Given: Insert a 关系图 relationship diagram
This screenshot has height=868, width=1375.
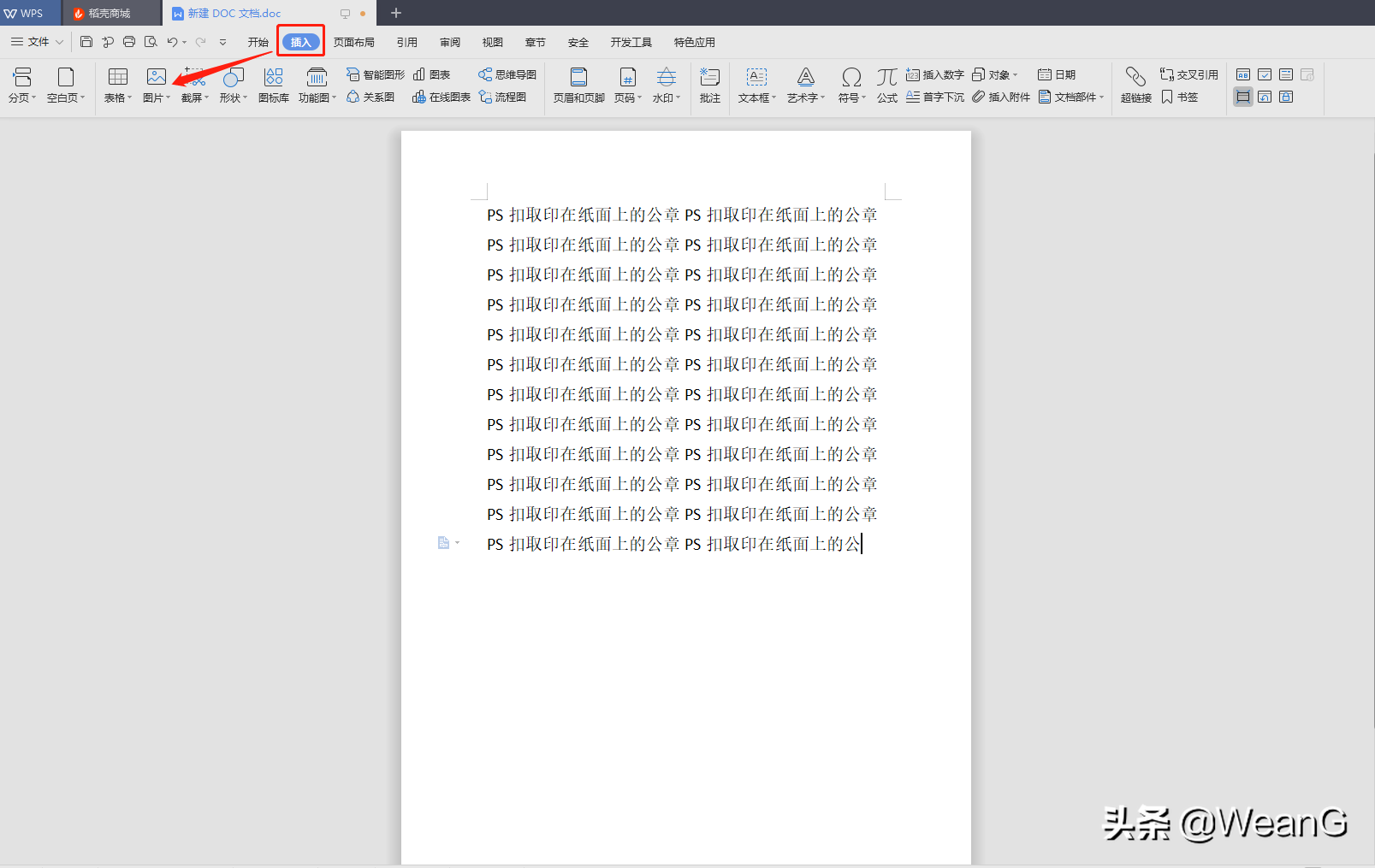Looking at the screenshot, I should pyautogui.click(x=370, y=97).
